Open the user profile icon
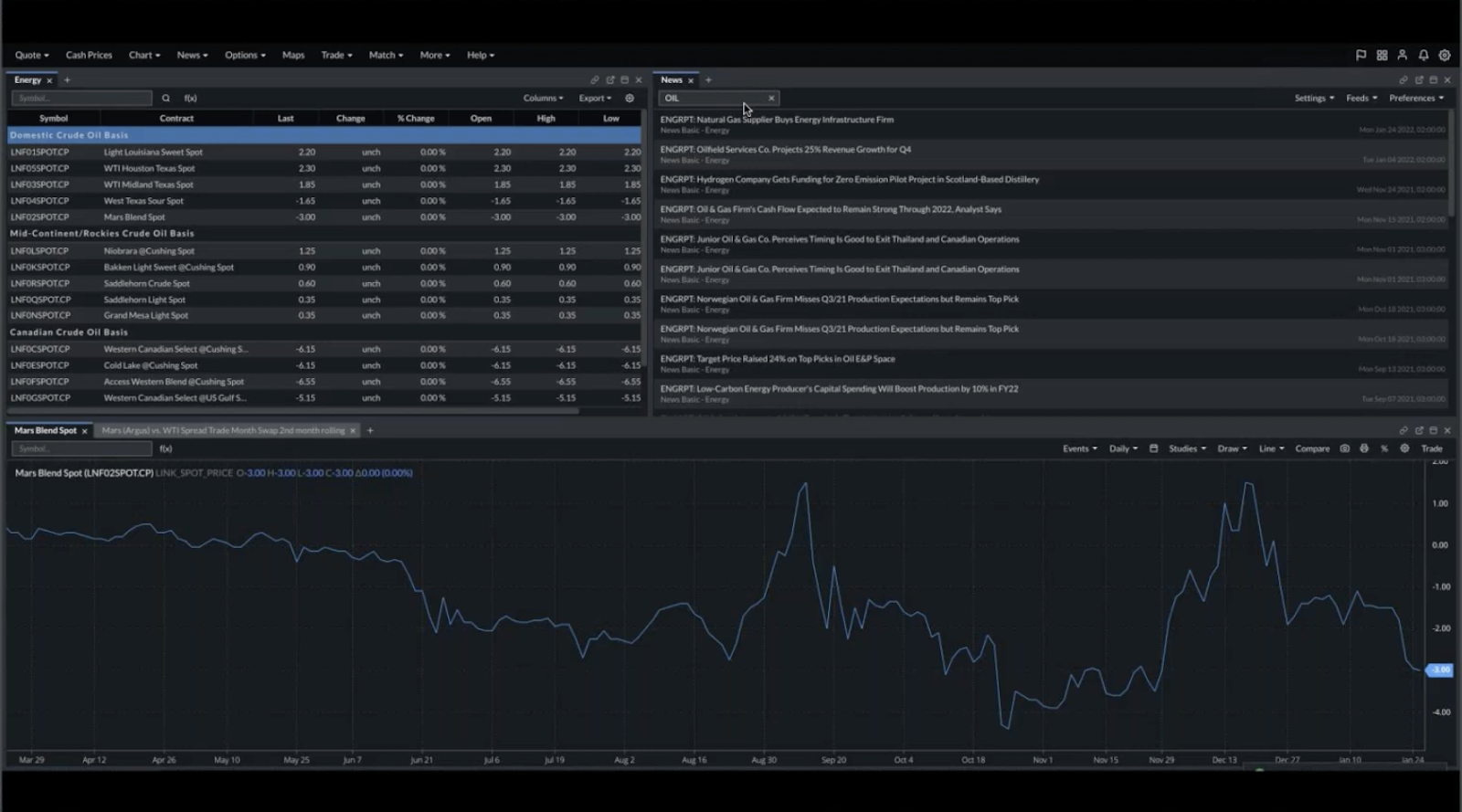This screenshot has height=812, width=1462. click(1402, 55)
